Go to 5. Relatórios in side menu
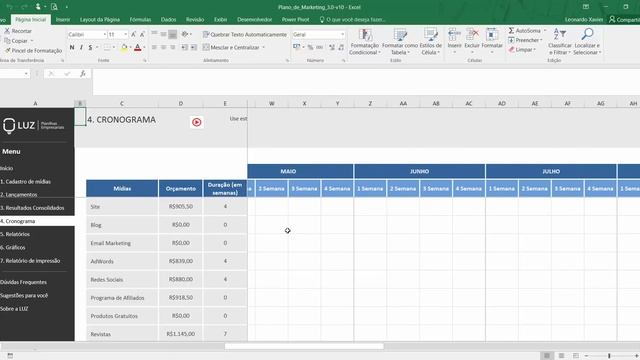The width and height of the screenshot is (640, 360). pos(15,234)
